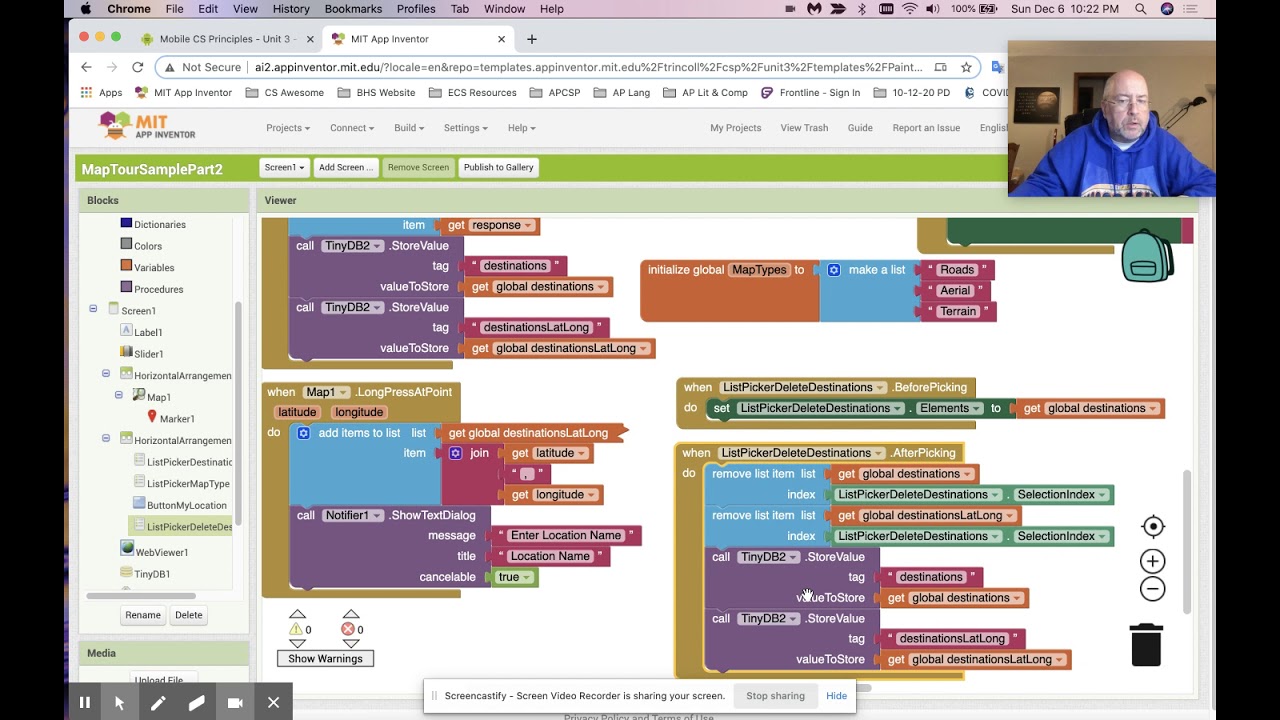Center the workspace with the target icon
The width and height of the screenshot is (1280, 720).
click(x=1153, y=527)
